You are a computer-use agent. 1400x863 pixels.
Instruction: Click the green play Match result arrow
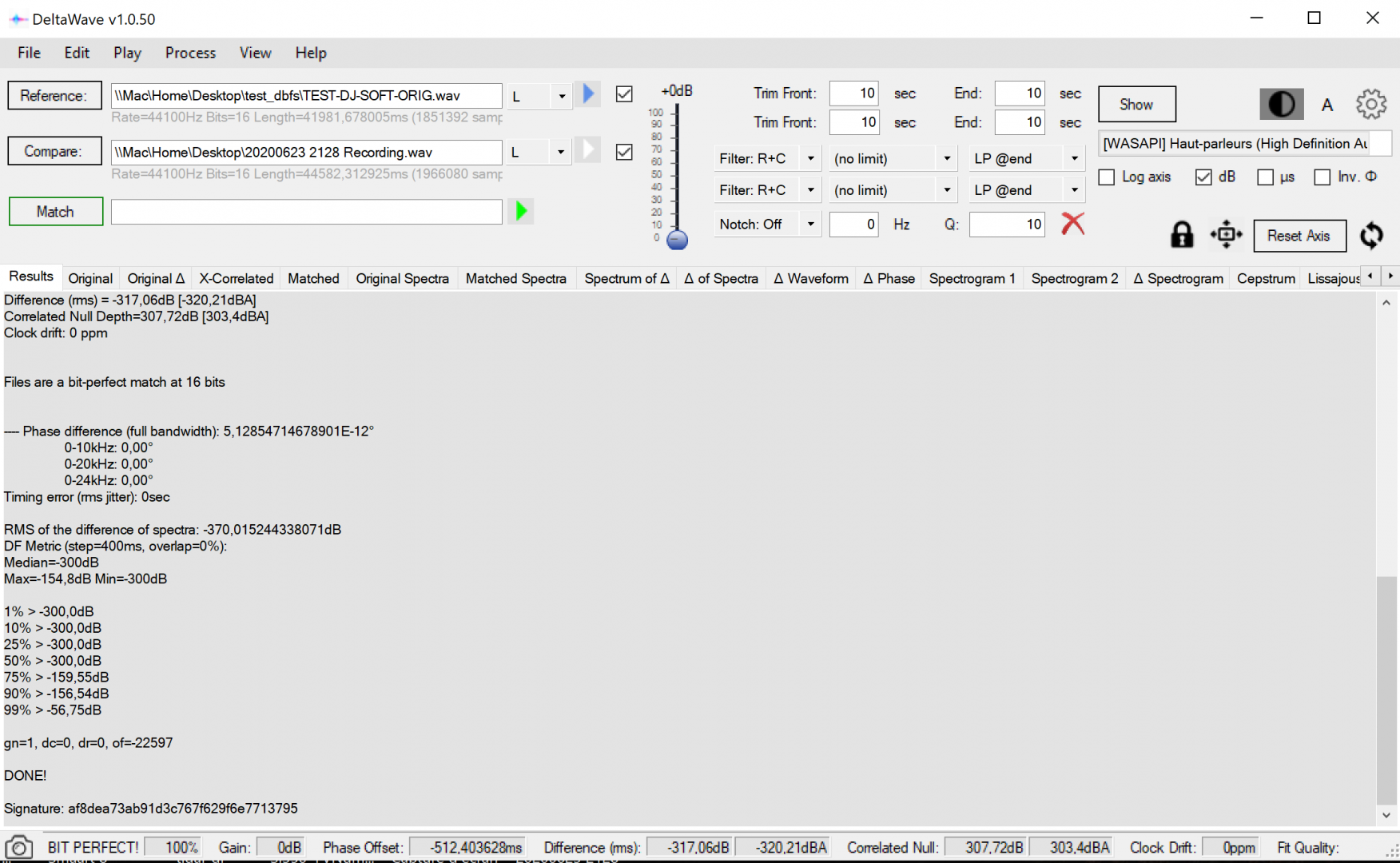click(x=521, y=211)
